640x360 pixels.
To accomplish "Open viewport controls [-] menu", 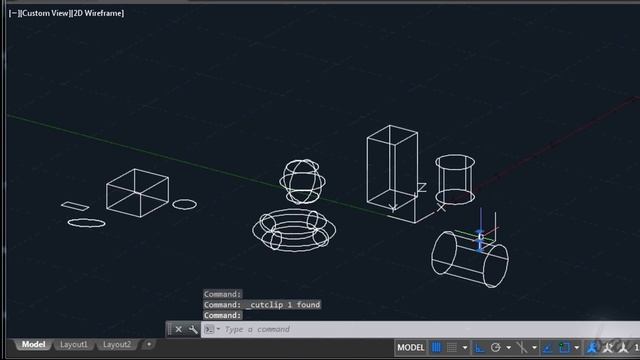I will click(x=14, y=13).
